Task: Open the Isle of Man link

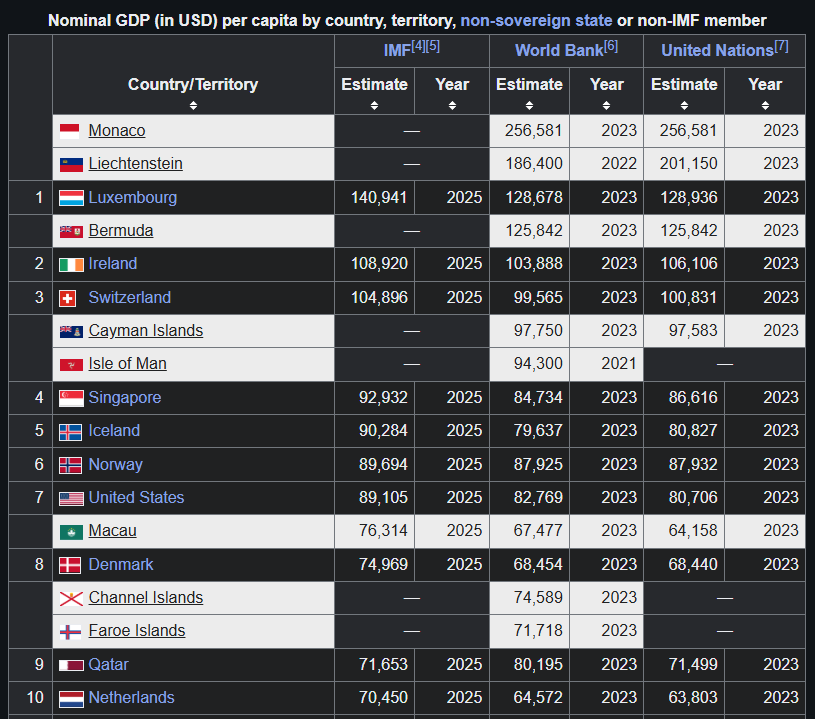Action: [127, 364]
